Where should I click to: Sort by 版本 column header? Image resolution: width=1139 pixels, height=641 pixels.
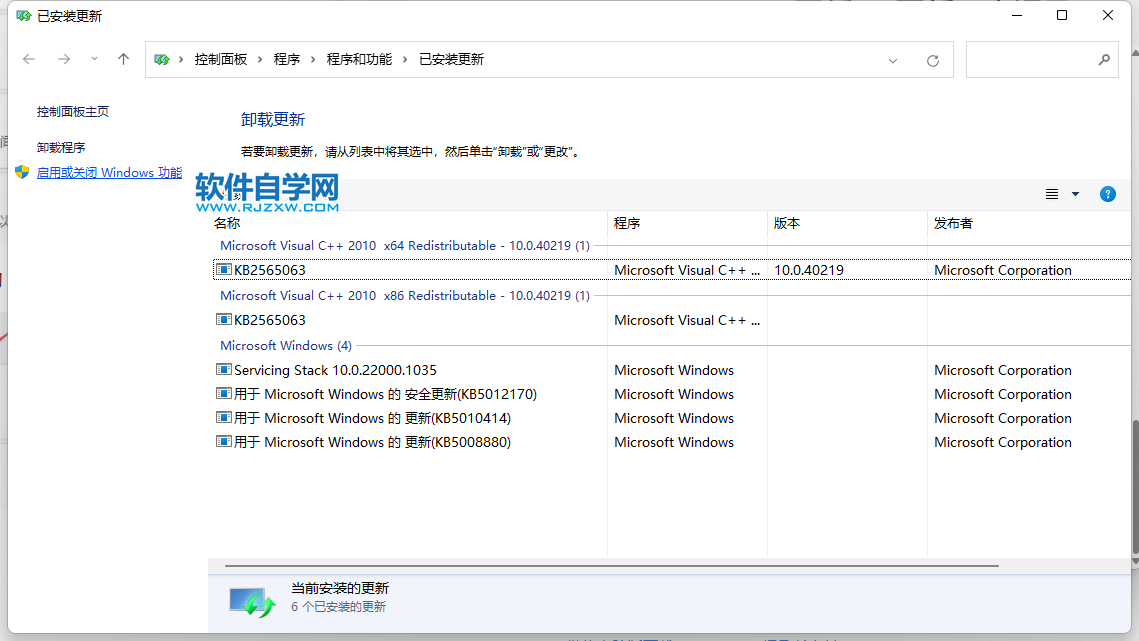847,223
